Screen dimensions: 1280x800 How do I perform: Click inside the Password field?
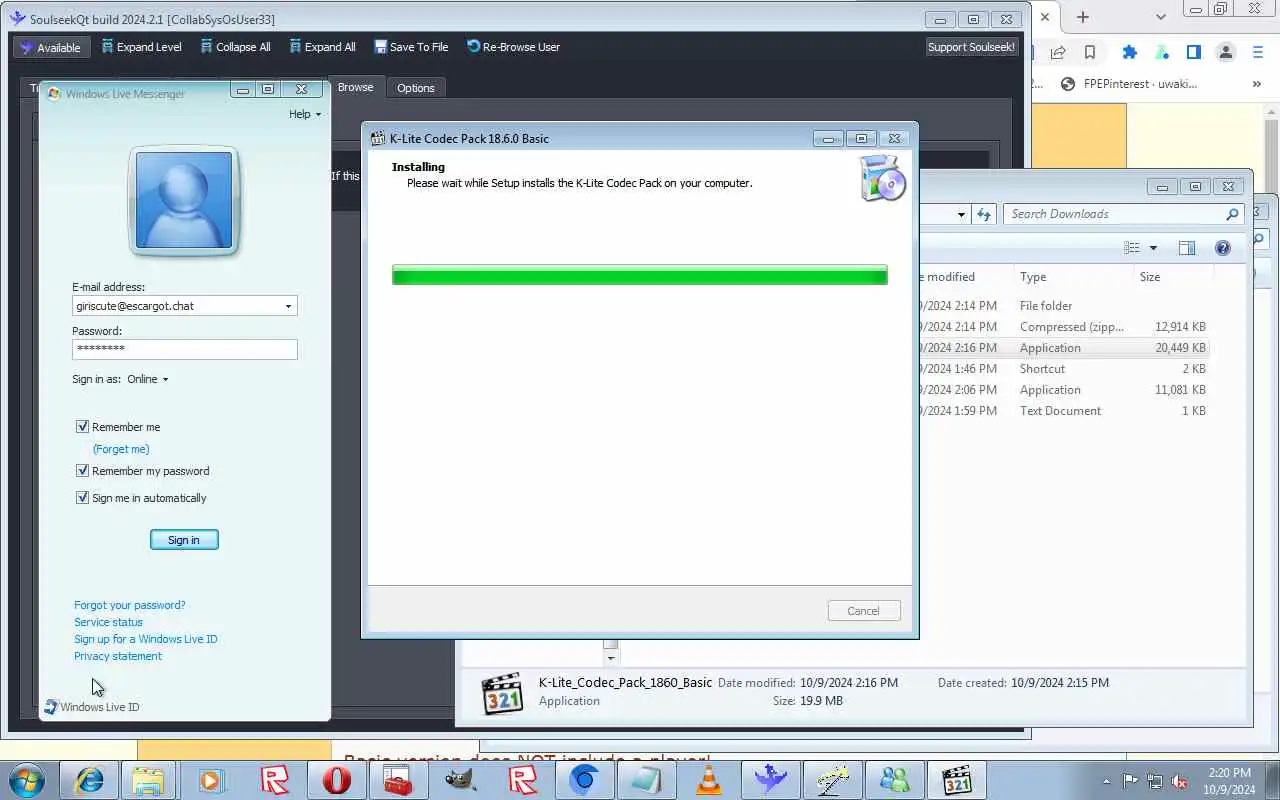click(184, 349)
